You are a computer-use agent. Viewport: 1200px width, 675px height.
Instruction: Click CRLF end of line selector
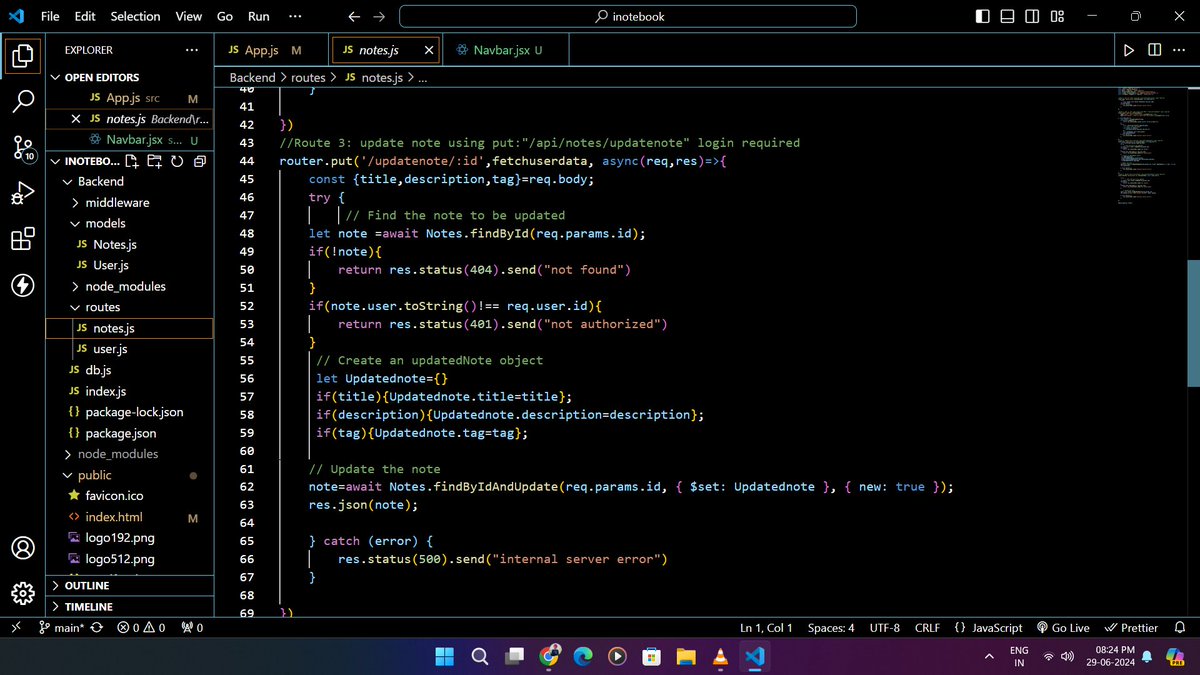927,628
